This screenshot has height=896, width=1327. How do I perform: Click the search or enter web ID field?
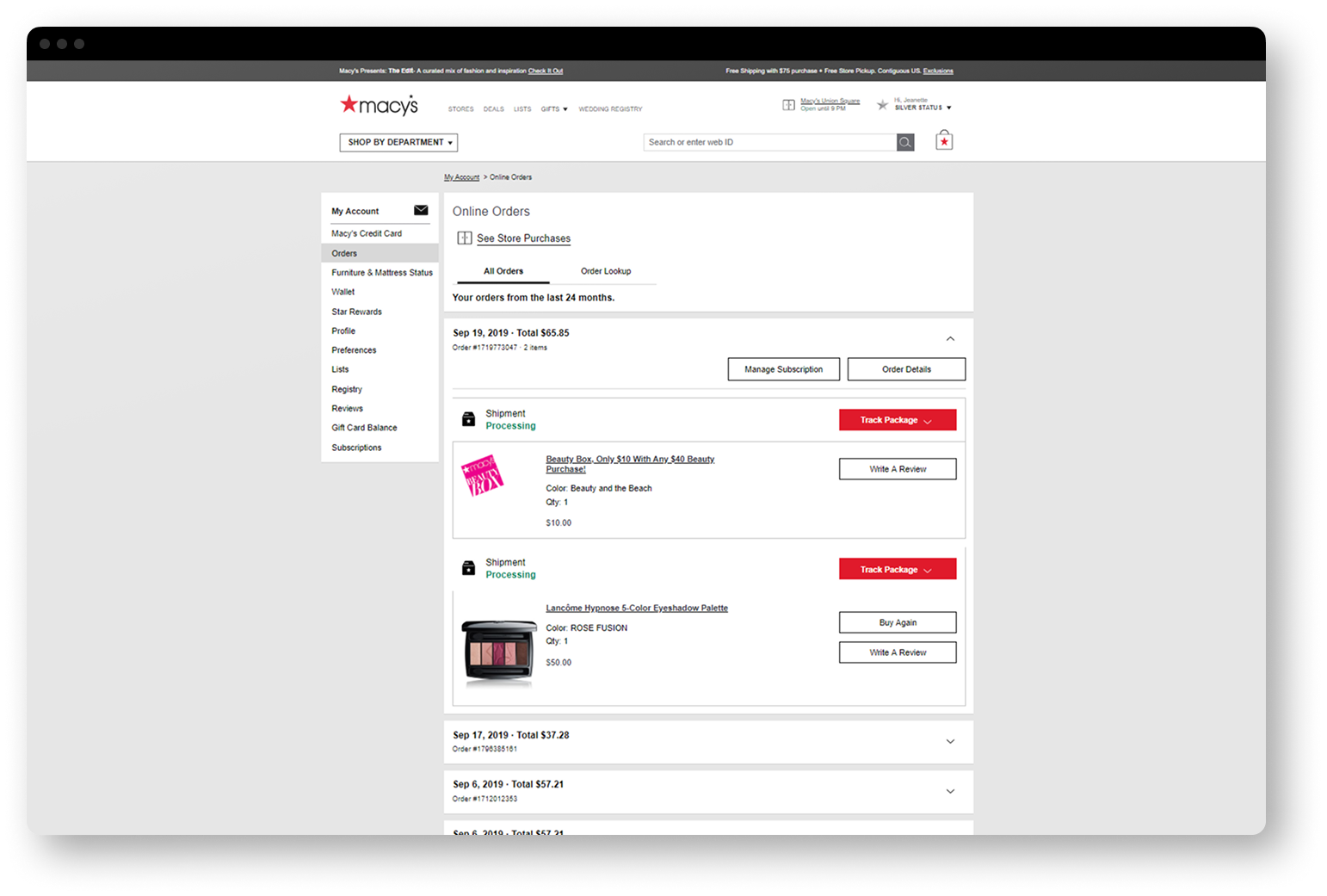(x=770, y=142)
